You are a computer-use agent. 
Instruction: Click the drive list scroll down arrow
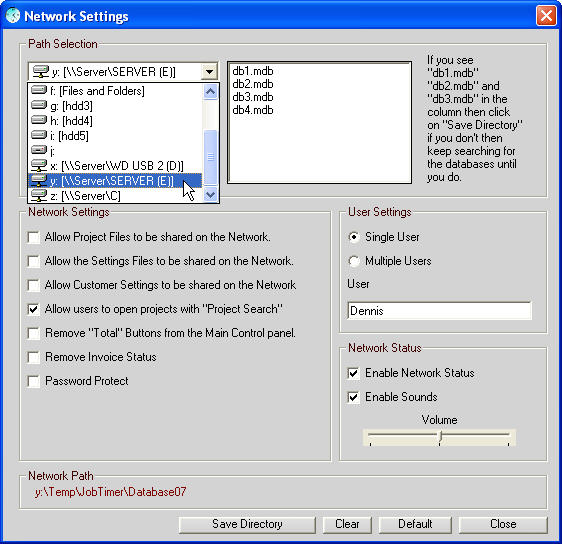point(210,195)
